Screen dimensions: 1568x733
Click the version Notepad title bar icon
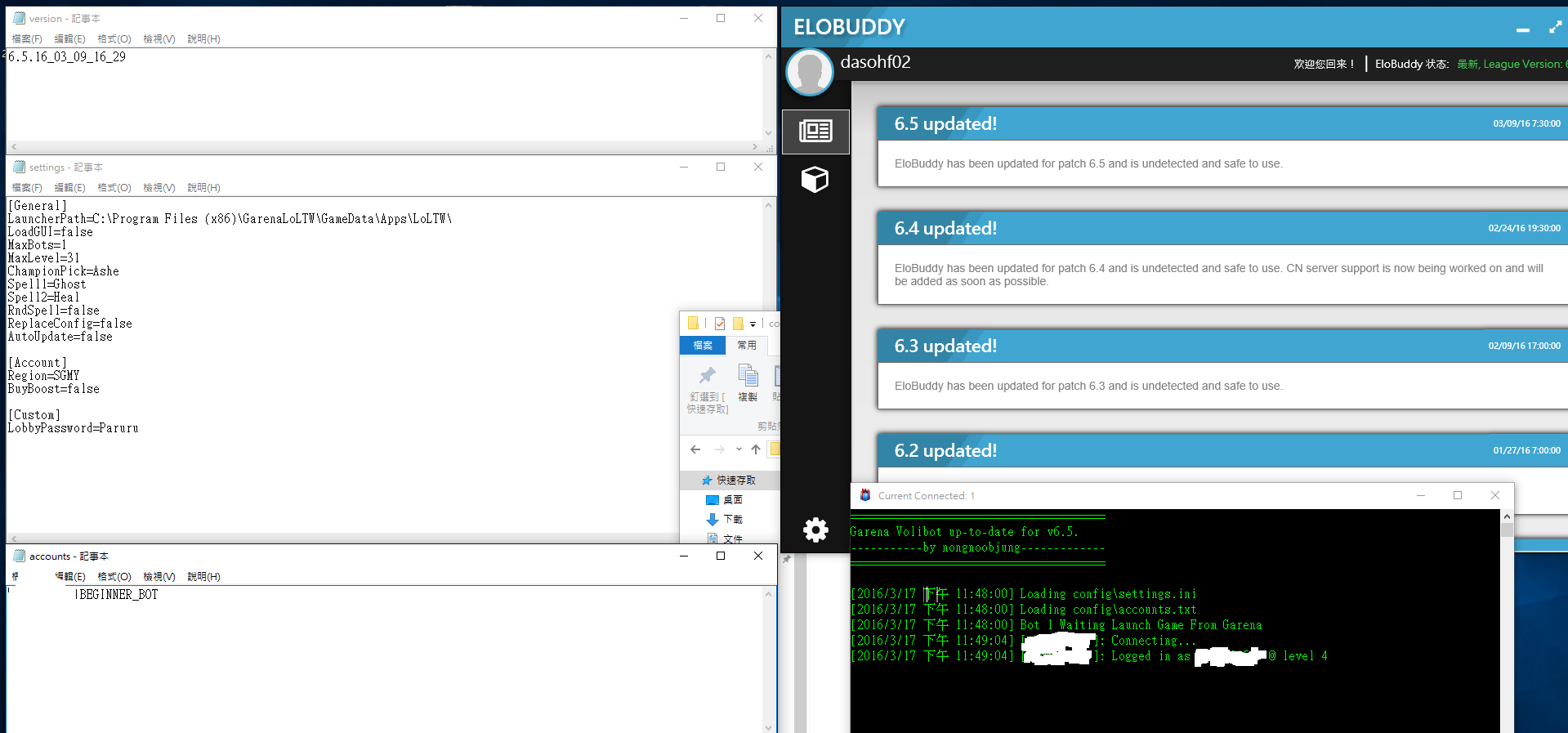coord(20,18)
